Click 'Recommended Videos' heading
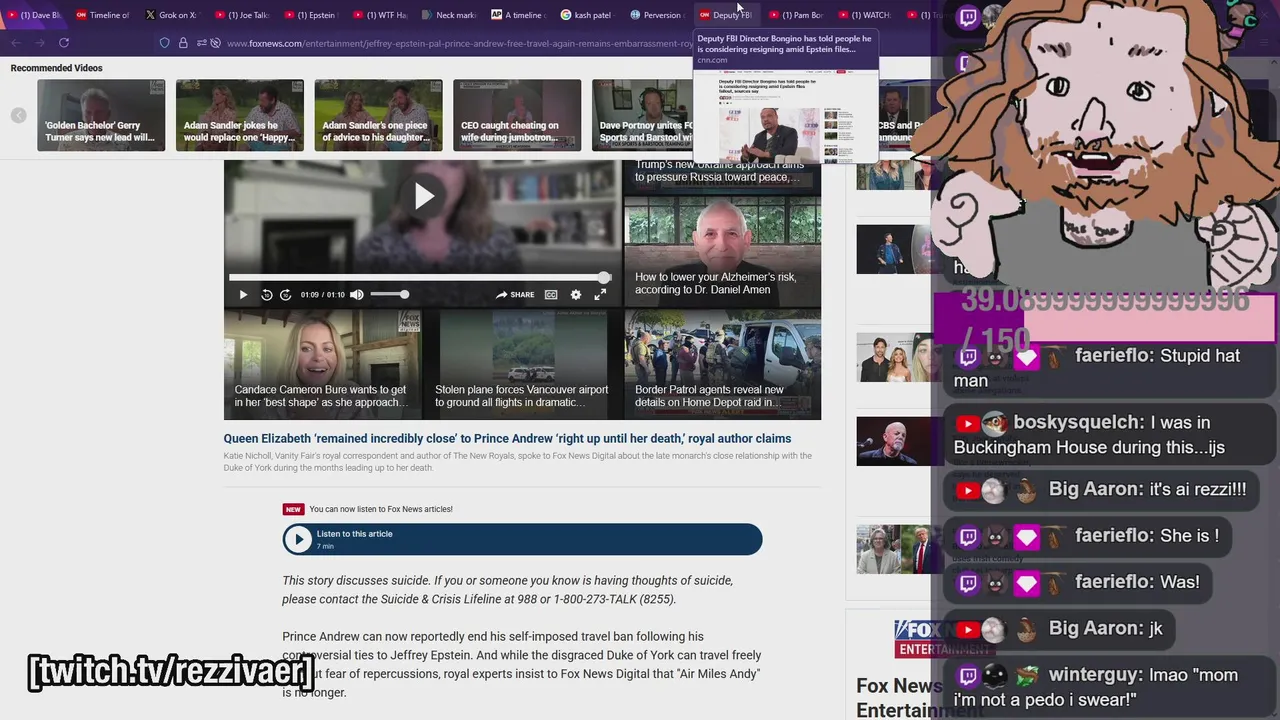1280x720 pixels. 56,68
